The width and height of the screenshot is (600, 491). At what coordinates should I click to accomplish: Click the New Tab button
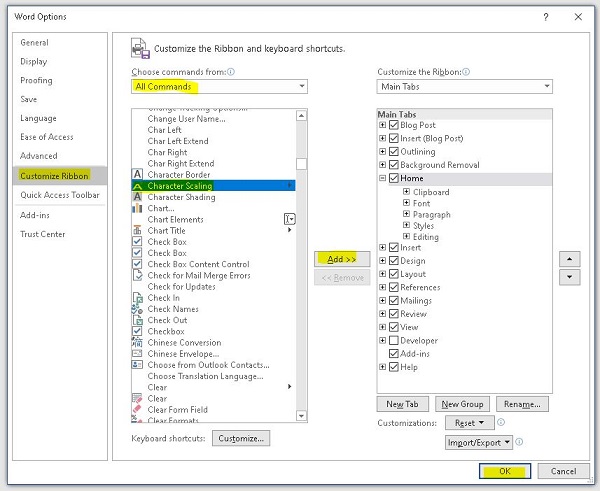(x=403, y=404)
